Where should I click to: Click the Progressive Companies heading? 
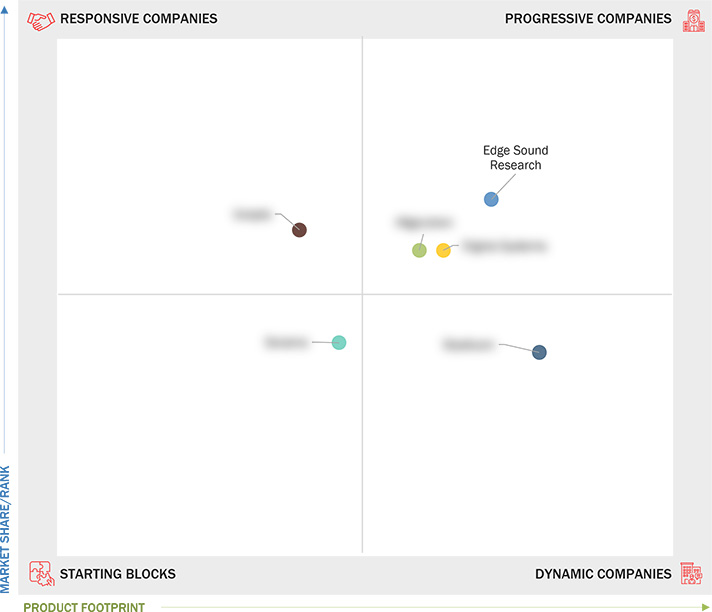588,19
